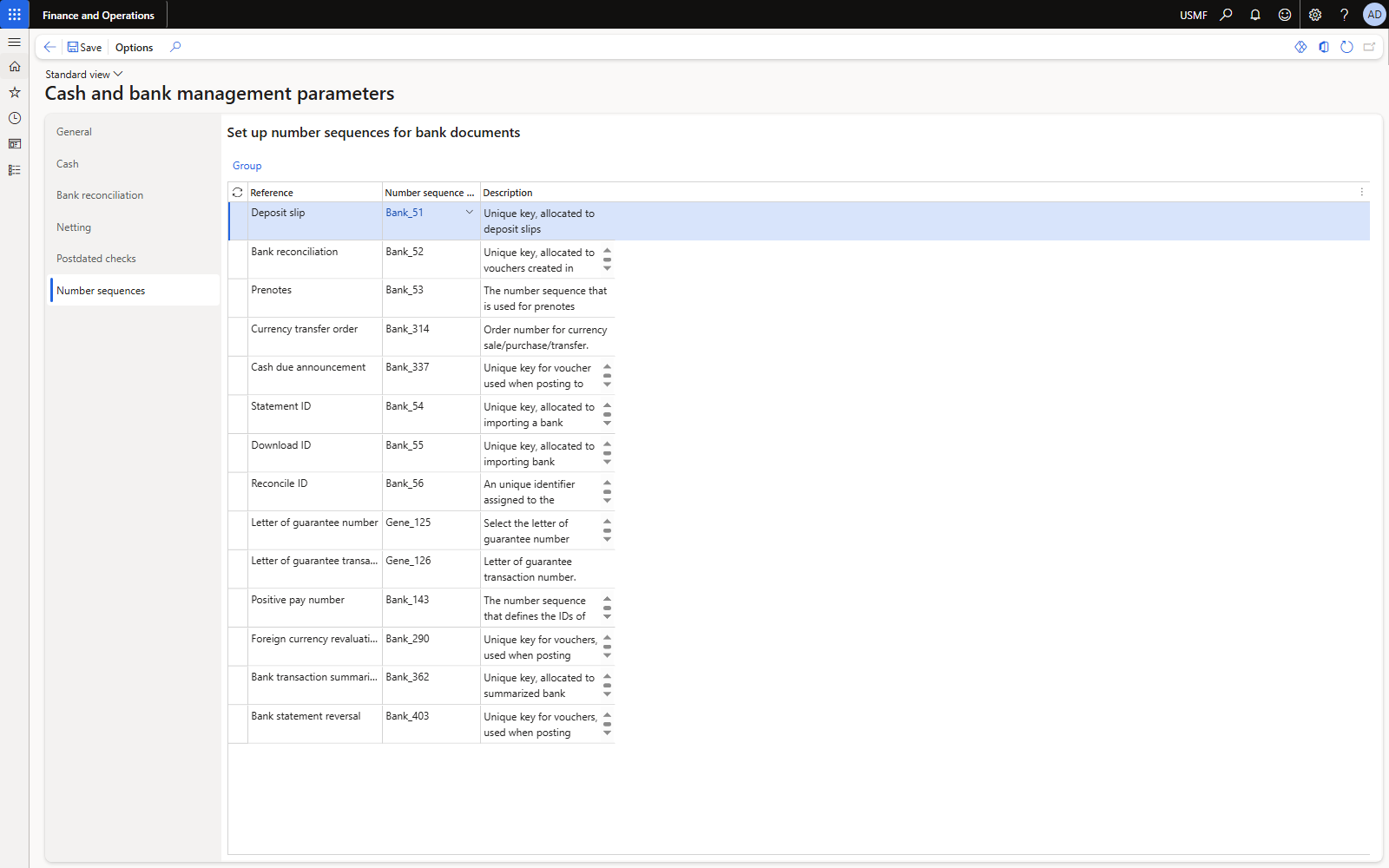Click the notifications bell icon
Viewport: 1389px width, 868px height.
[1255, 15]
